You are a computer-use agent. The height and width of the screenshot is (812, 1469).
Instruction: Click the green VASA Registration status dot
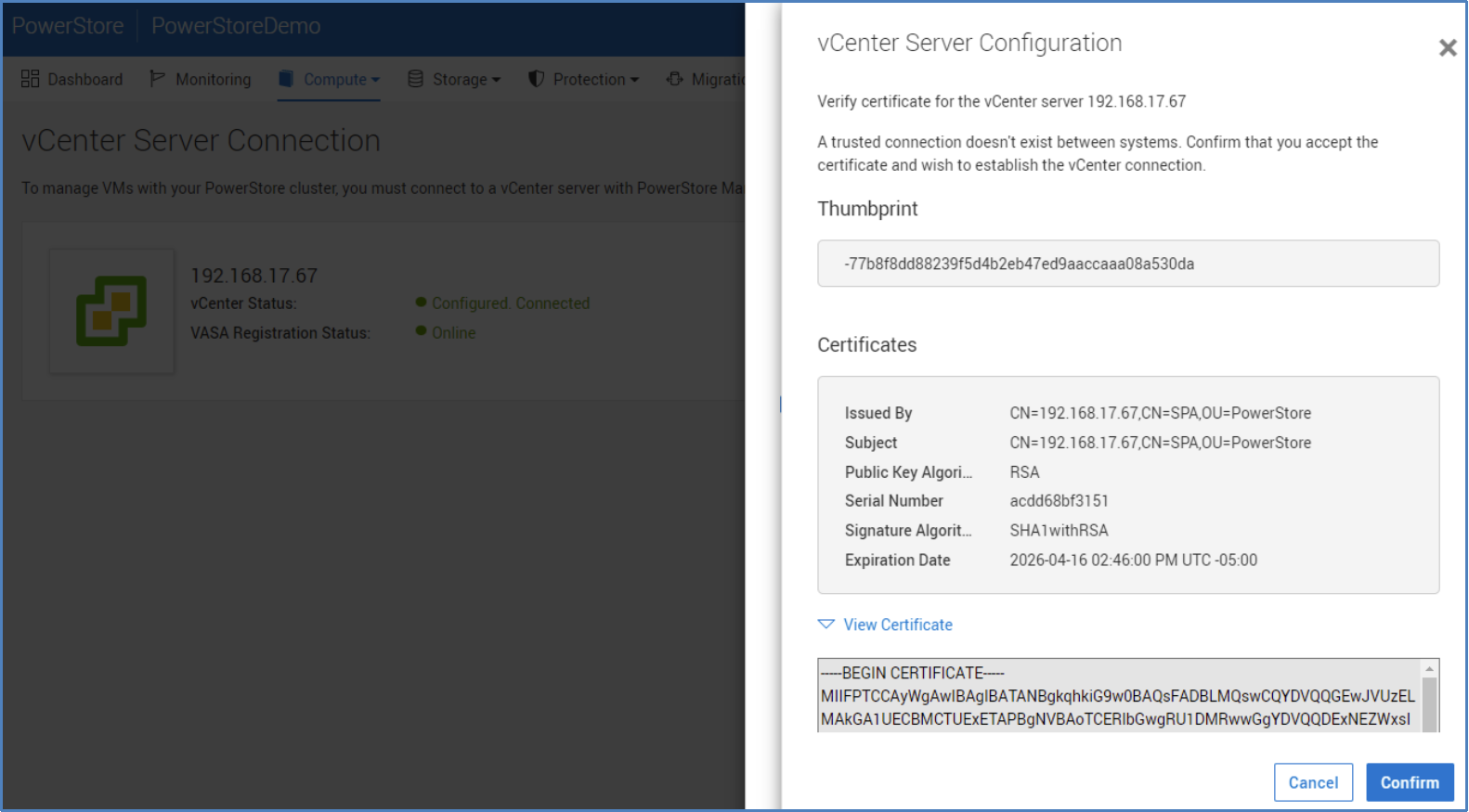point(421,331)
